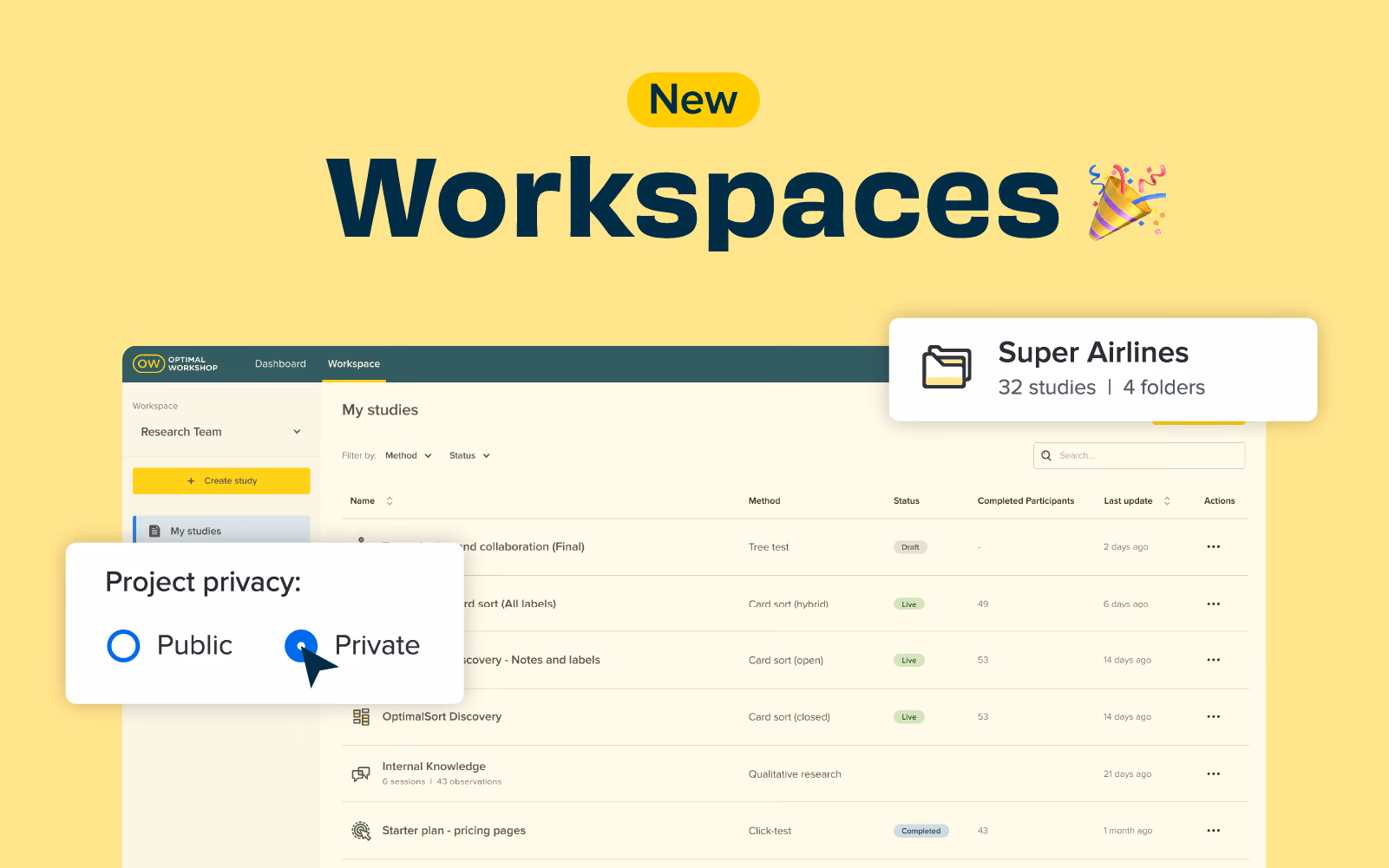Click the Create study button
The image size is (1389, 868).
click(221, 480)
